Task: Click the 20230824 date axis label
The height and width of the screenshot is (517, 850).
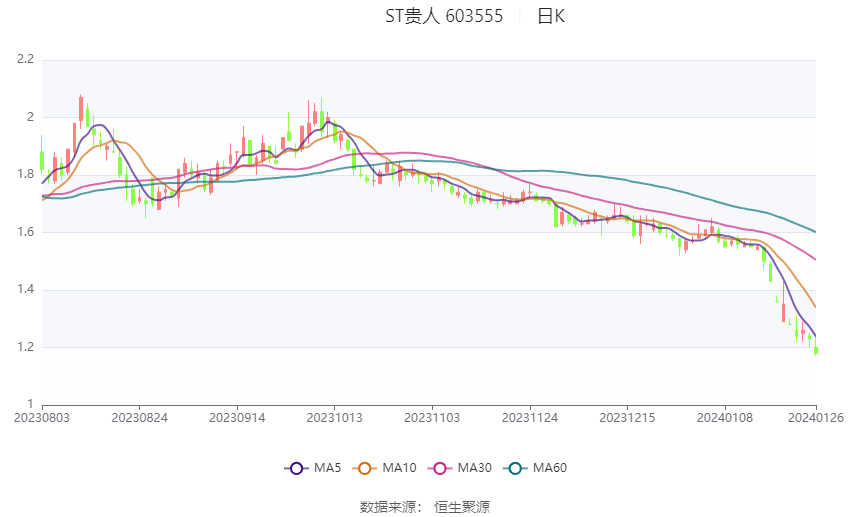Action: click(x=139, y=418)
